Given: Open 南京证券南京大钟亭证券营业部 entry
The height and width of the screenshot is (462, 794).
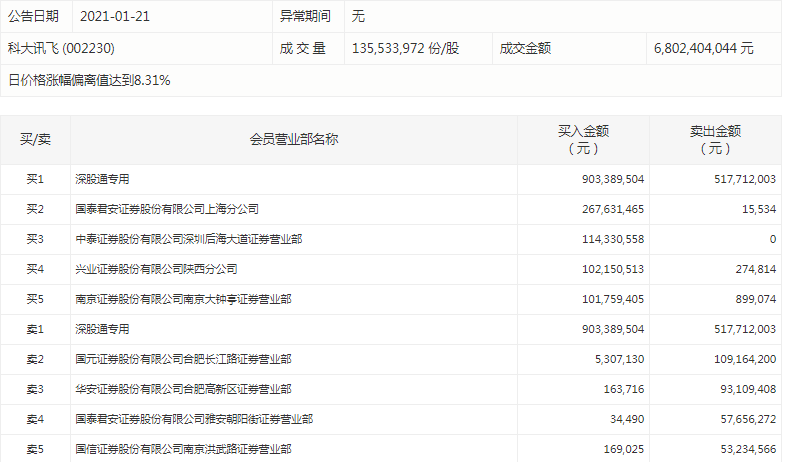Looking at the screenshot, I should click(184, 299).
